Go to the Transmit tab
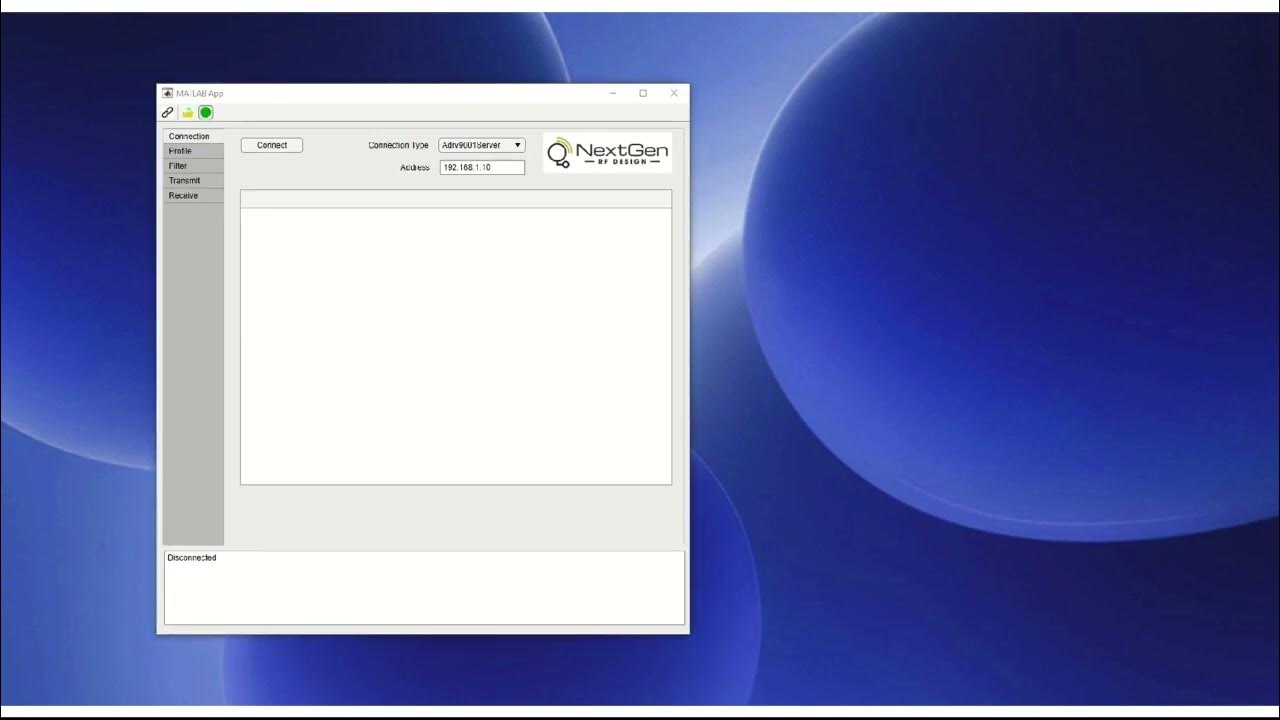This screenshot has height=720, width=1280. [193, 181]
